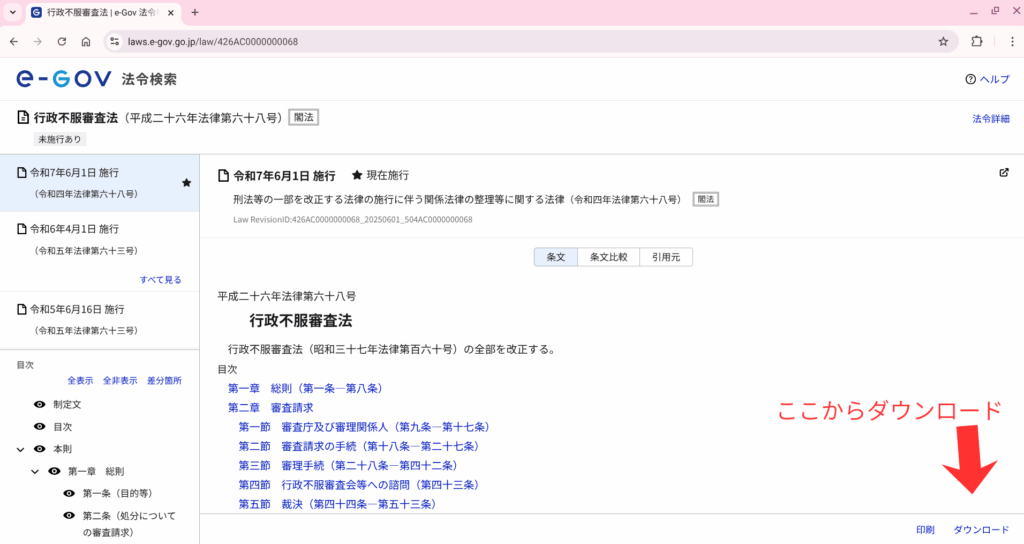Click the browser address bar URL
Image resolution: width=1024 pixels, height=544 pixels.
[213, 42]
